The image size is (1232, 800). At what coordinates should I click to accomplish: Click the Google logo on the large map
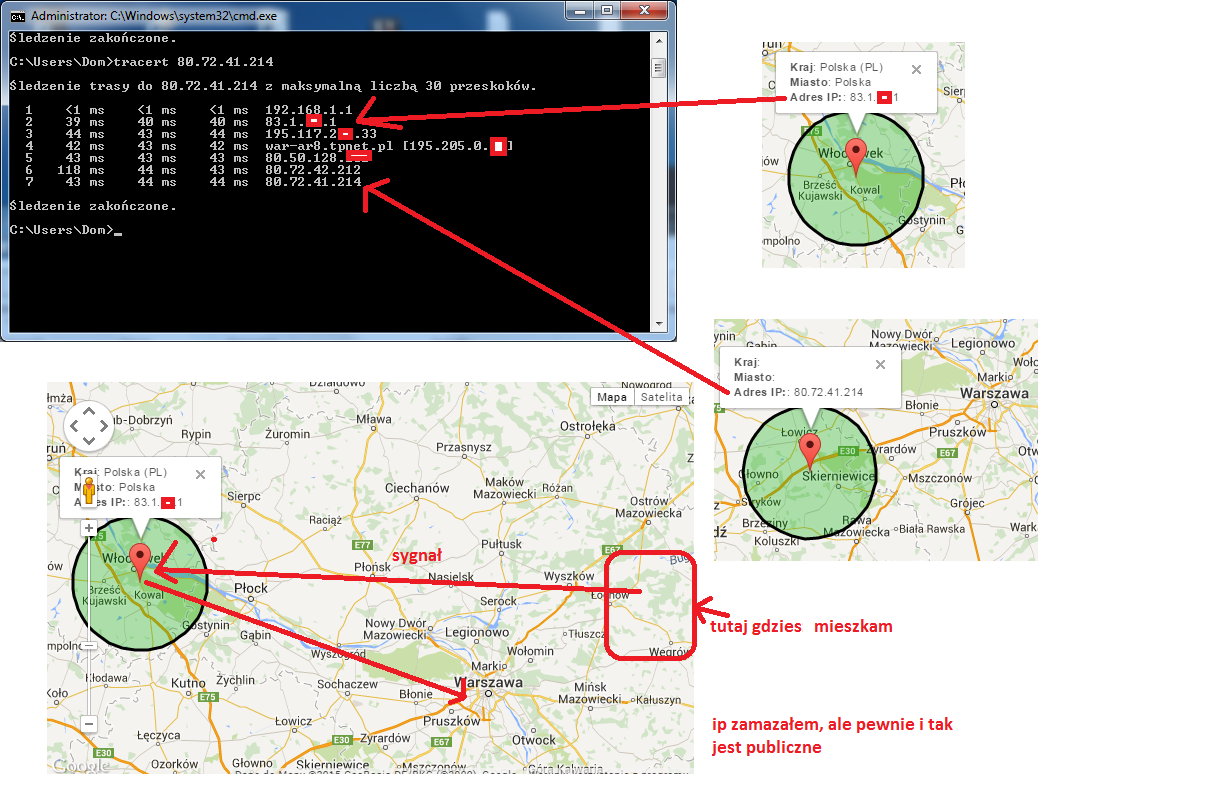pyautogui.click(x=81, y=765)
